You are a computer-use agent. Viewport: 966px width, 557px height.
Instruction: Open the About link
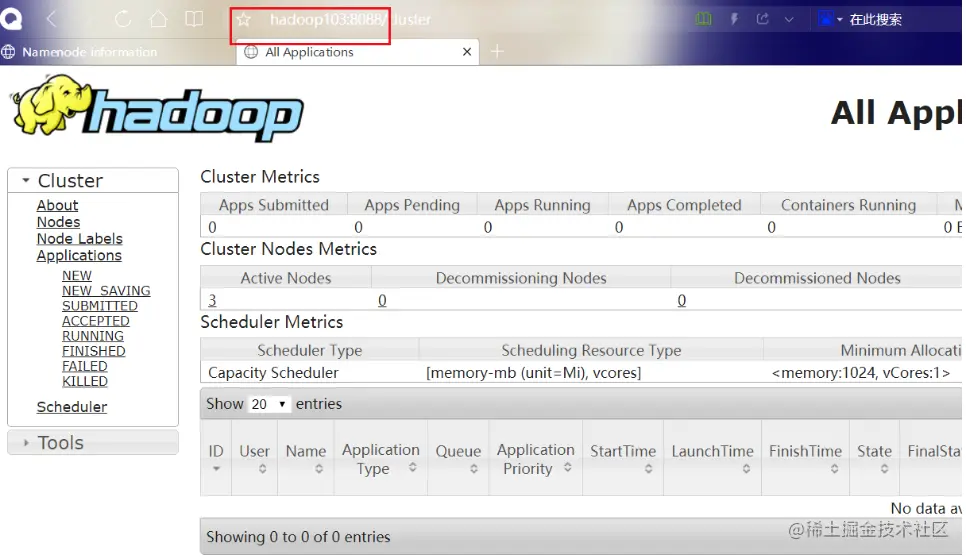point(57,205)
